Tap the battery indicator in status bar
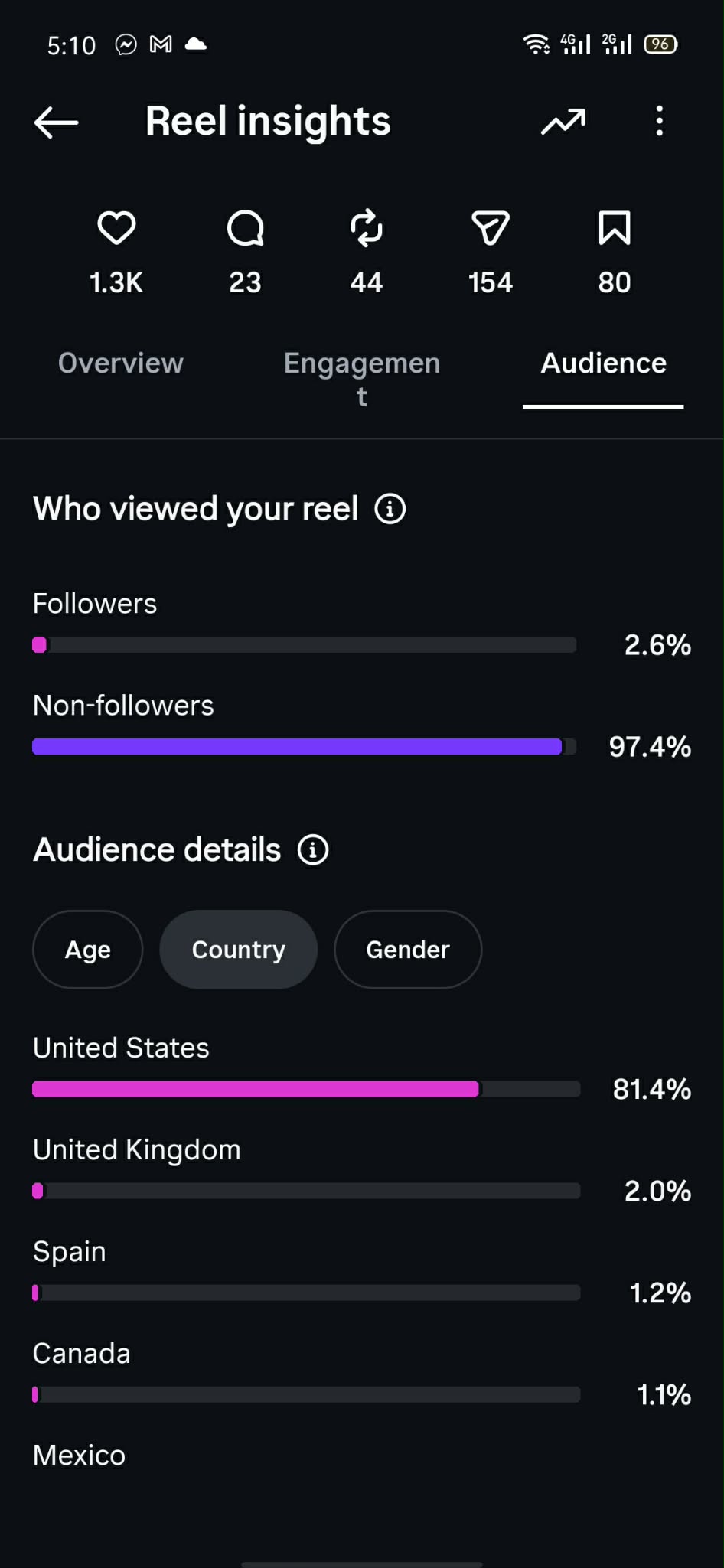 (x=660, y=44)
